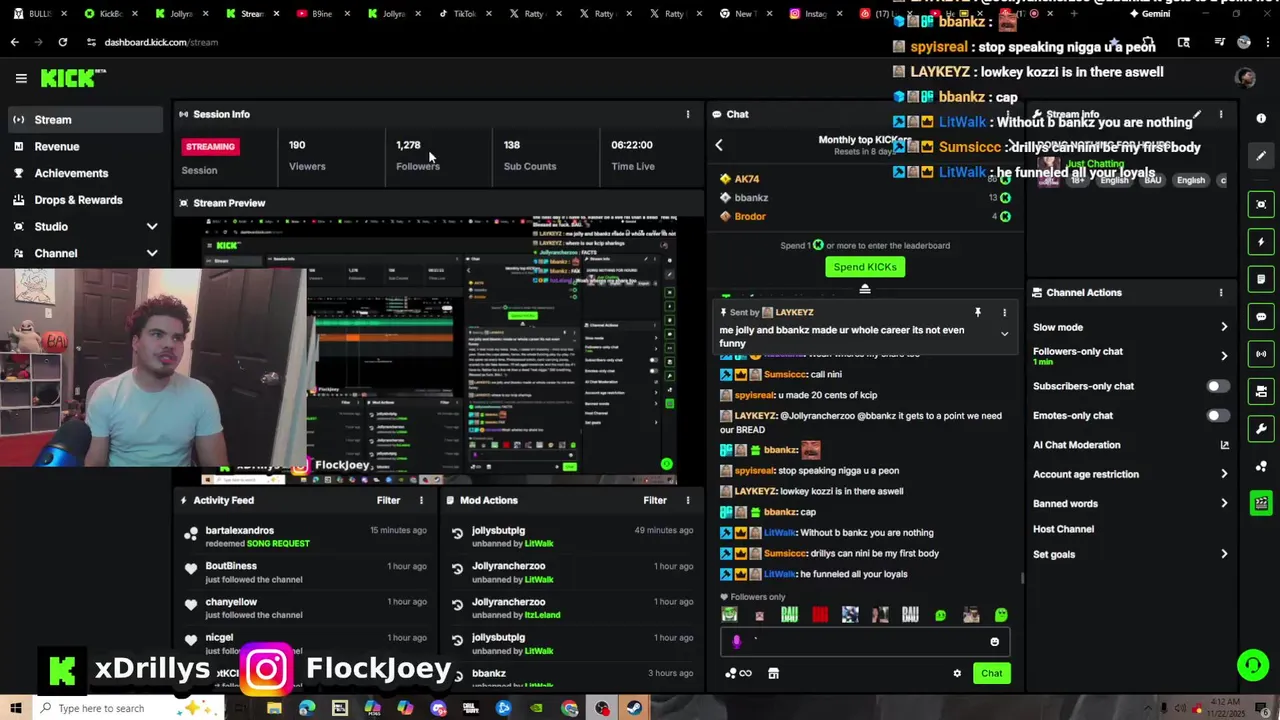
Task: Open the hamburger menu beside the Kick logo
Action: point(21,78)
